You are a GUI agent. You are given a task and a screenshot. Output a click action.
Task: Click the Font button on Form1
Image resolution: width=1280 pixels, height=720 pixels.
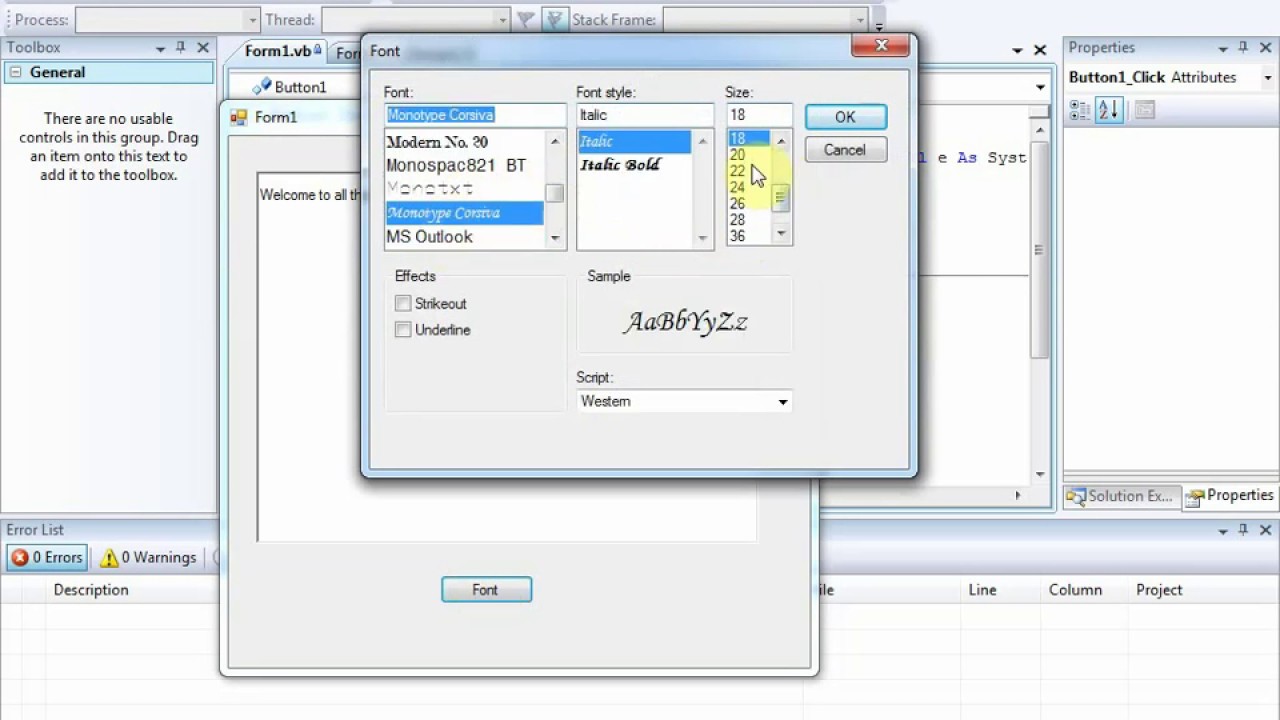pyautogui.click(x=486, y=590)
